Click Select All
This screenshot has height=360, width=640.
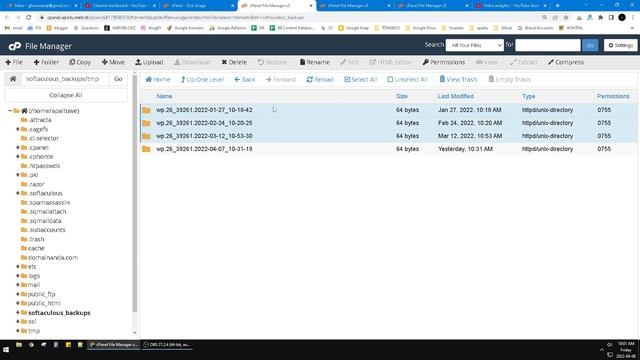tap(360, 79)
